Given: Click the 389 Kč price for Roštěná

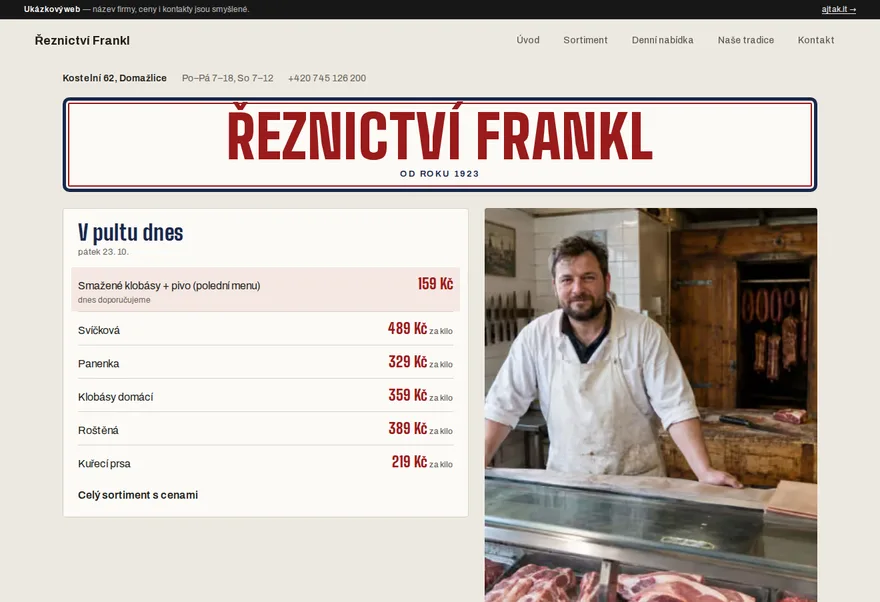Looking at the screenshot, I should pyautogui.click(x=407, y=428).
